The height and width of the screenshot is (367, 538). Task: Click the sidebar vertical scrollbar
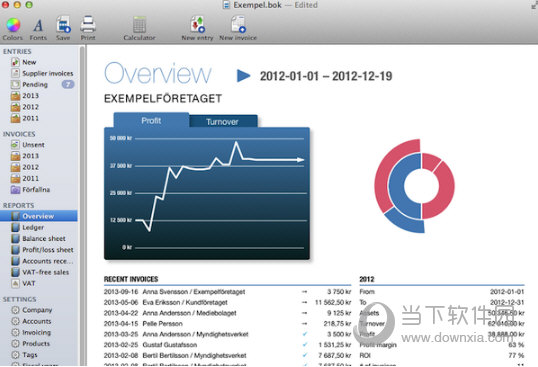(82, 206)
